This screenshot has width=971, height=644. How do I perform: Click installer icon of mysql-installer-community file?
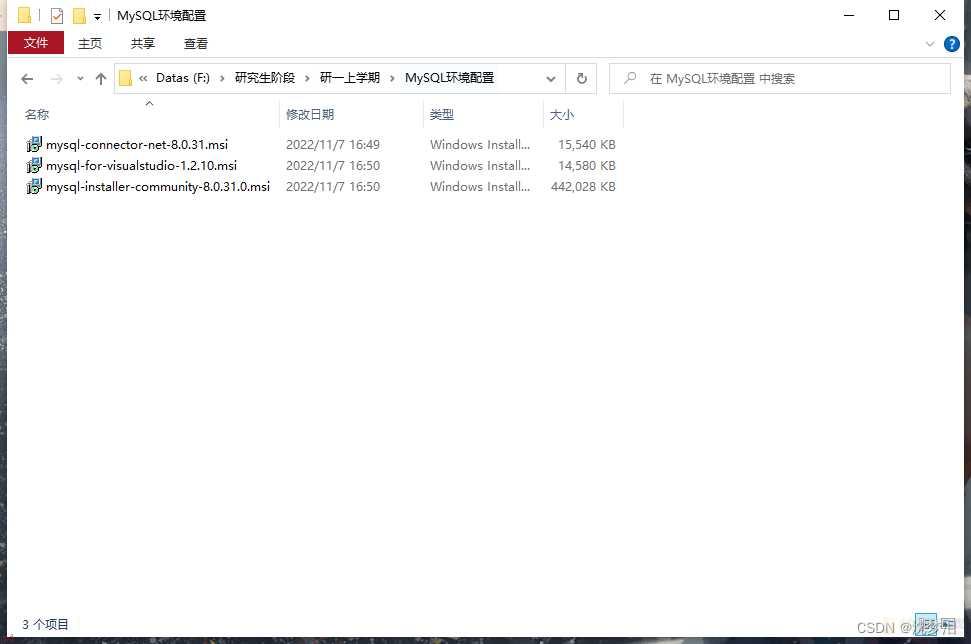point(34,186)
